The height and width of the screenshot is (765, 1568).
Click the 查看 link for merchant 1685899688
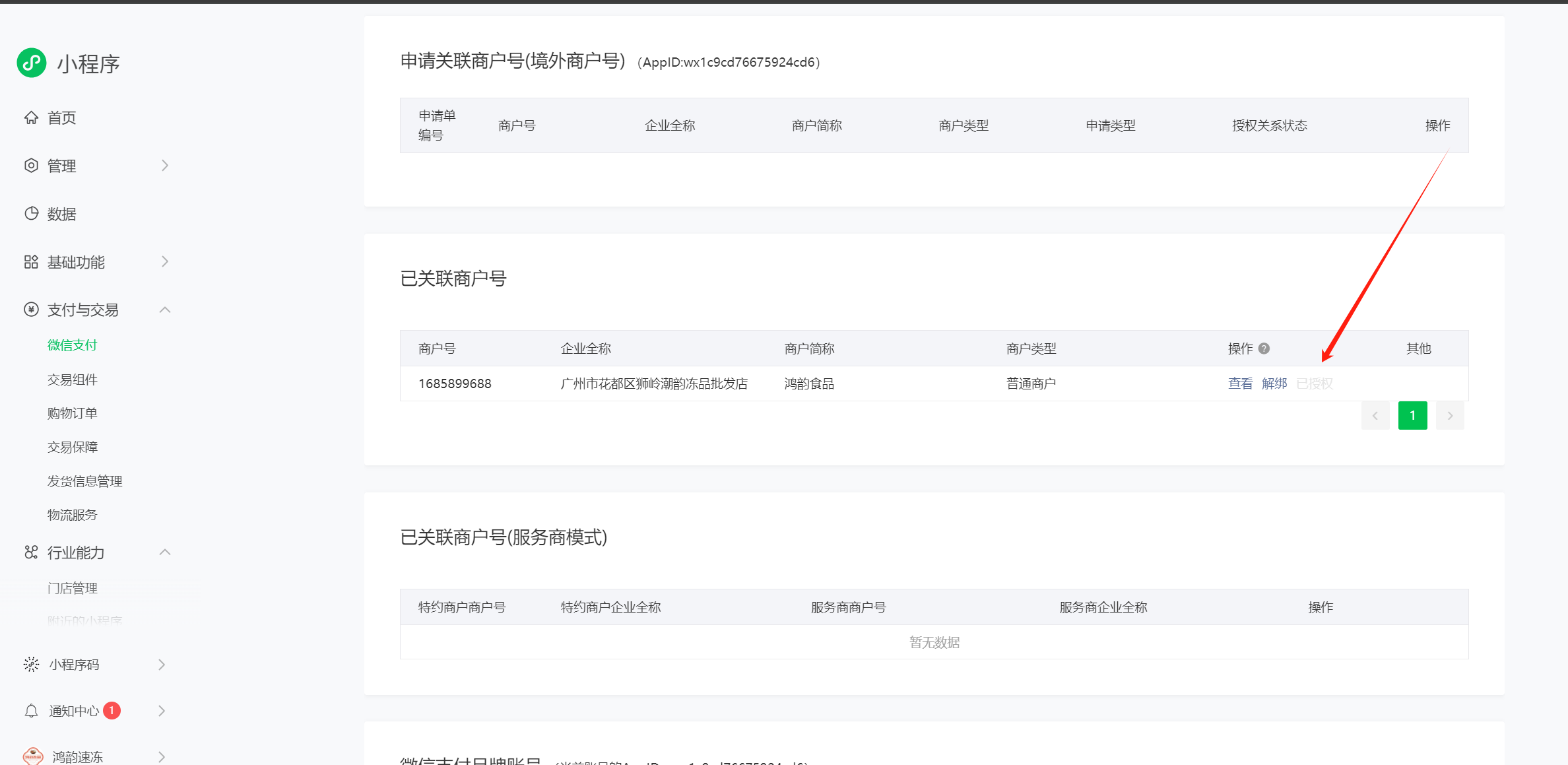click(1240, 383)
